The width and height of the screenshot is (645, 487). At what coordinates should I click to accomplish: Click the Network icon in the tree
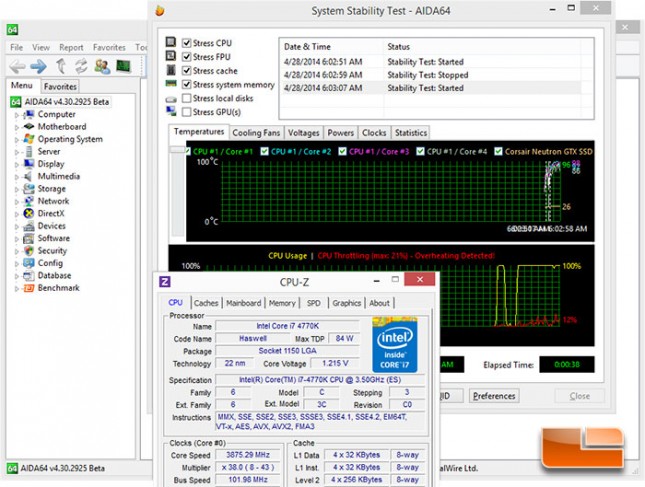pyautogui.click(x=28, y=201)
